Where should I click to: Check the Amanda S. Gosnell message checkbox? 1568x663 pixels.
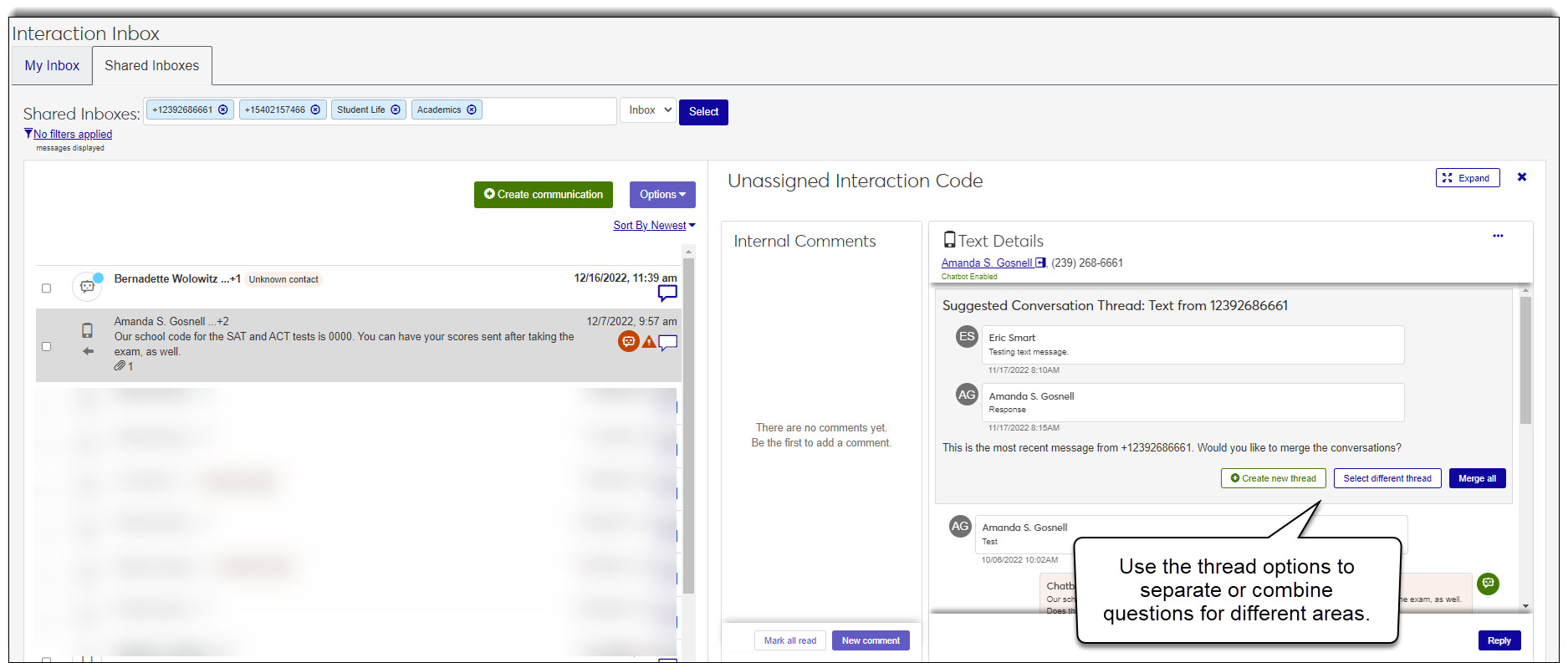click(46, 346)
